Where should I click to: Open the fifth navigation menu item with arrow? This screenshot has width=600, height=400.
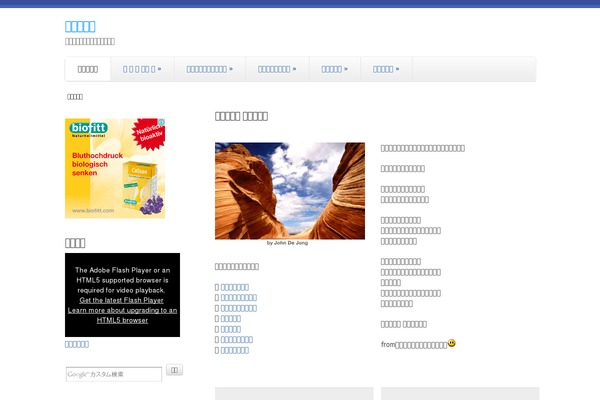(334, 69)
